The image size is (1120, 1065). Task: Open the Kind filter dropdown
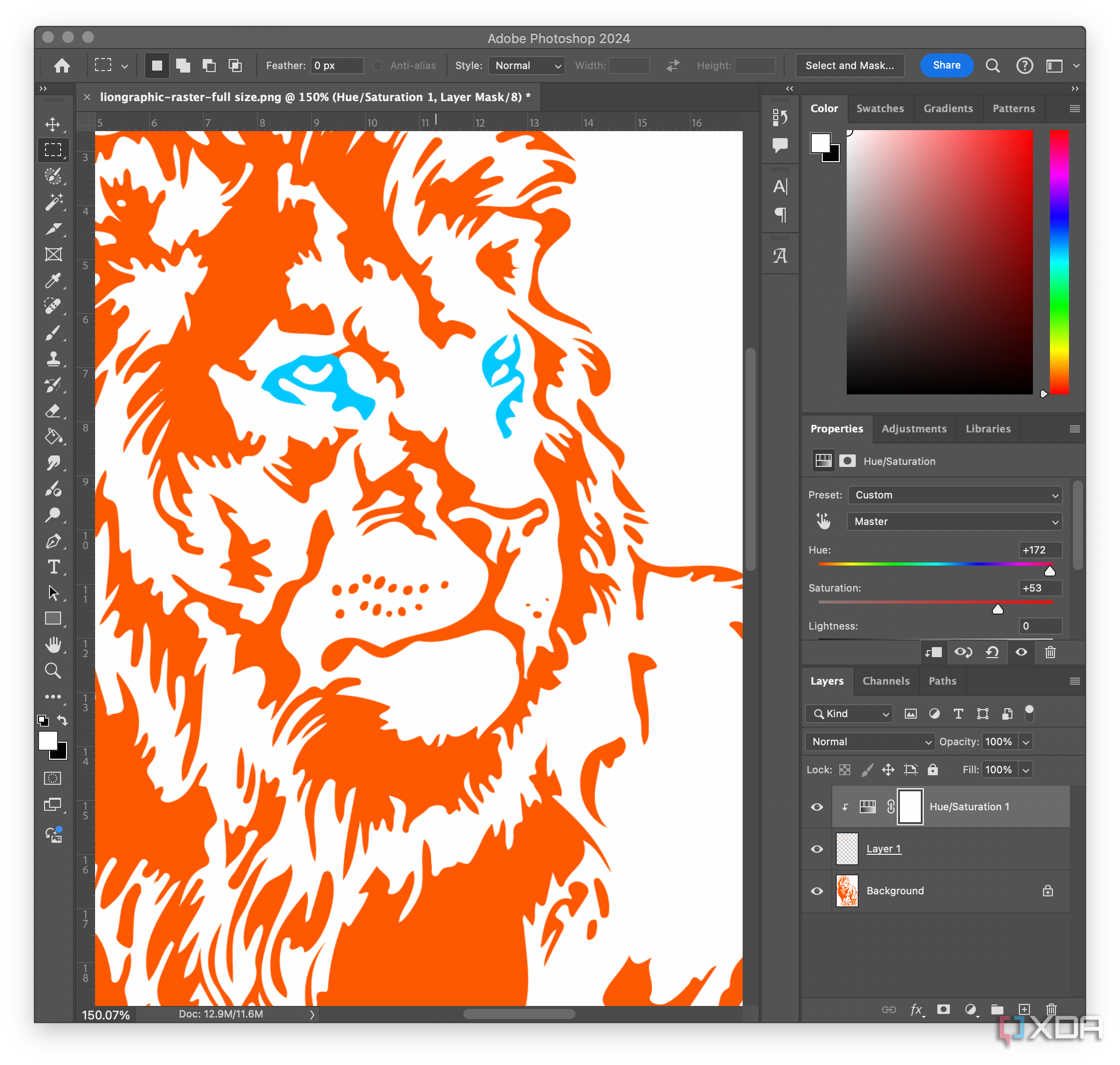coord(849,714)
